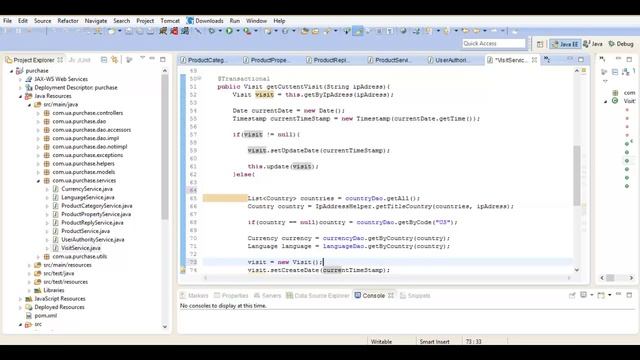Click the editor horizontal scrollbar
The width and height of the screenshot is (640, 360).
[387, 278]
